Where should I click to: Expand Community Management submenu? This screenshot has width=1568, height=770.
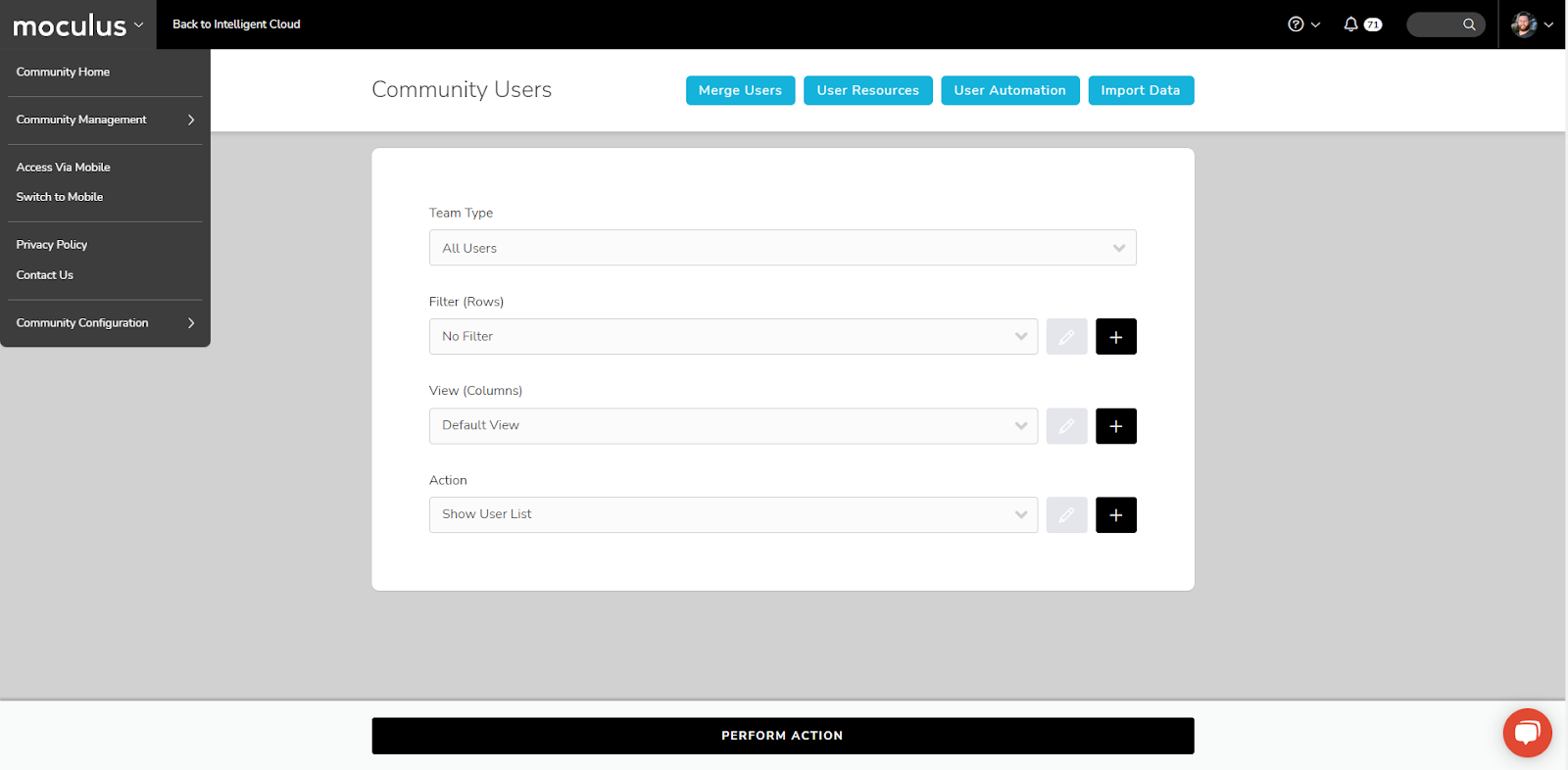[x=105, y=120]
